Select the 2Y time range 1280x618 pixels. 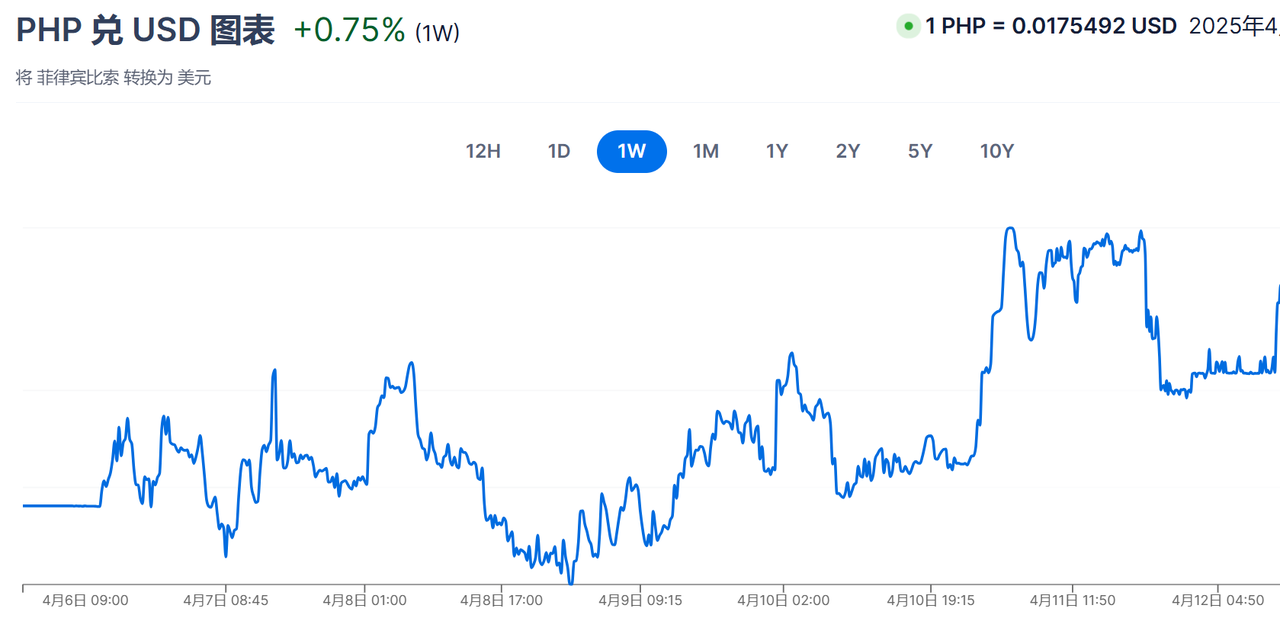coord(848,151)
